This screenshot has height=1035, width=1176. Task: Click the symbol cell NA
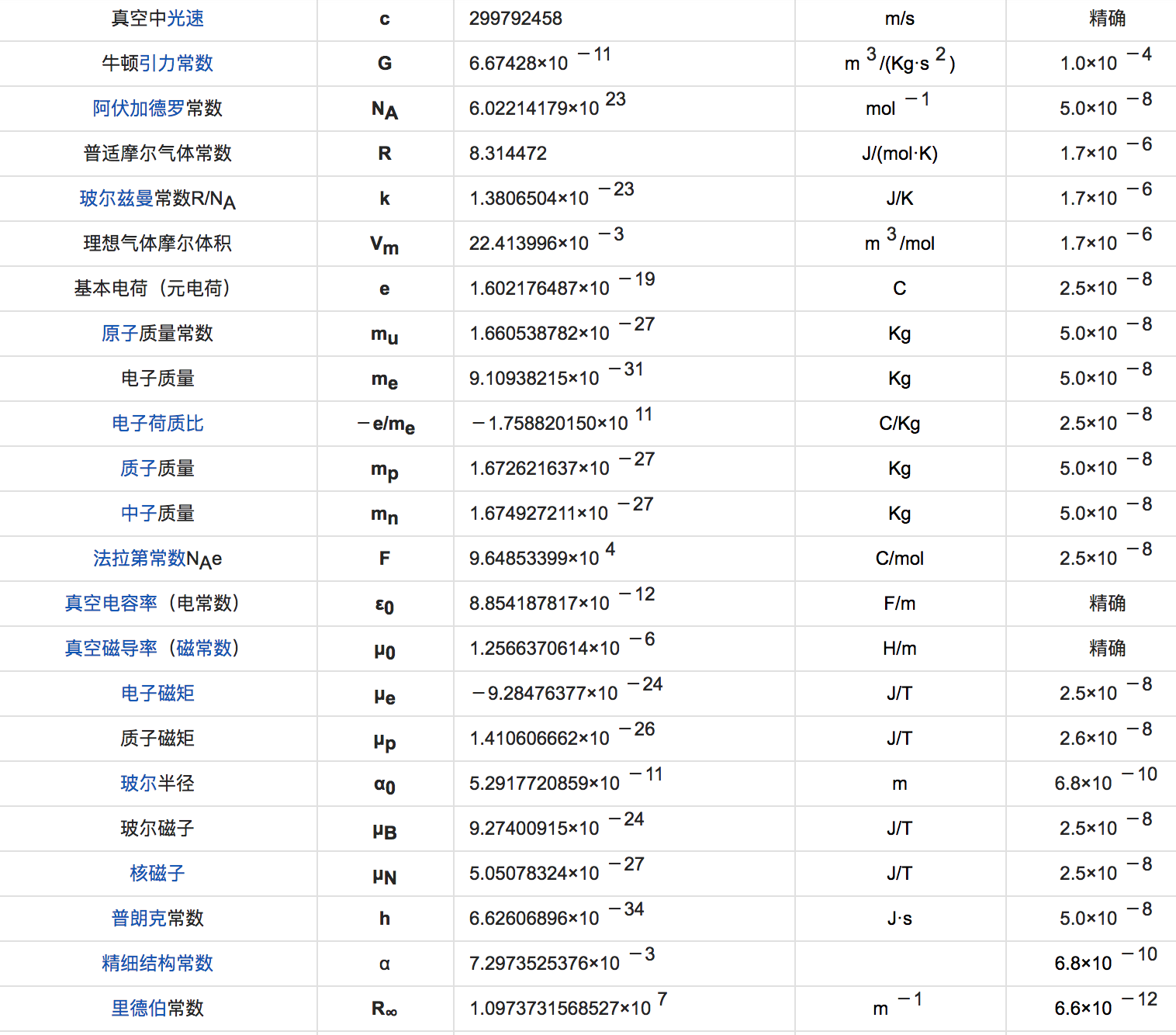click(x=385, y=109)
